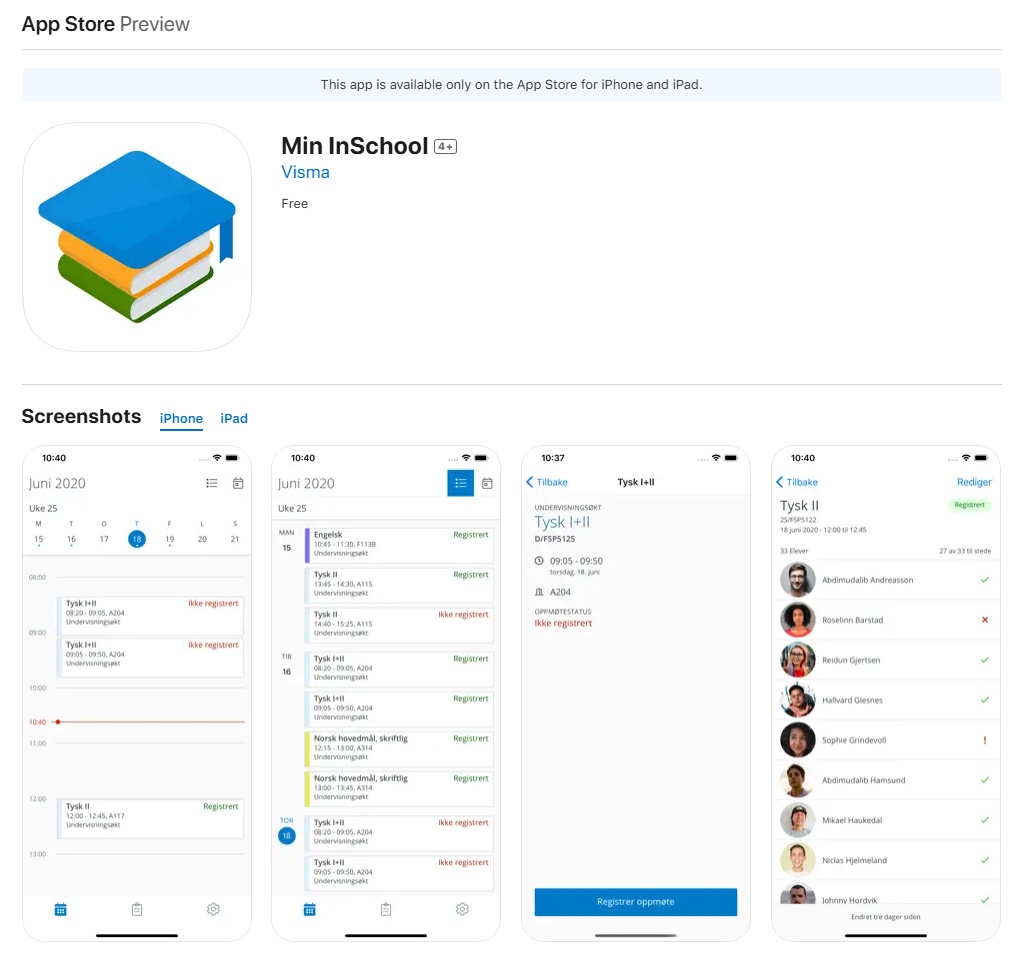Open the Visma developer link
The width and height of the screenshot is (1031, 974).
tap(305, 172)
